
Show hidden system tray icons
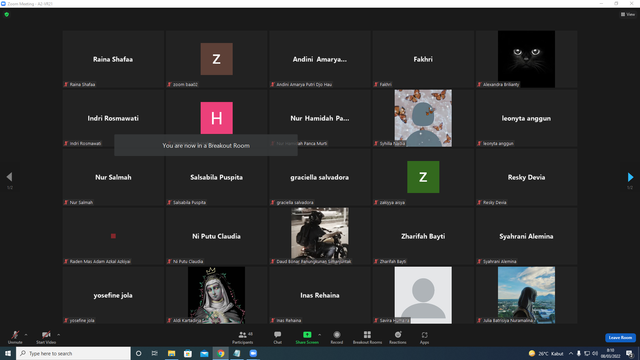(x=571, y=353)
